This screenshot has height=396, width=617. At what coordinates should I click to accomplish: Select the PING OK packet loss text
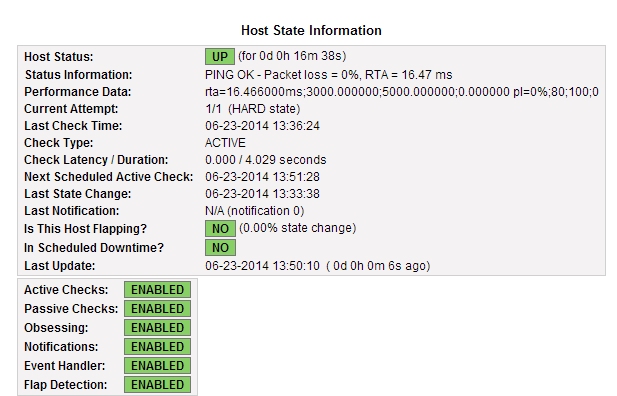tap(329, 75)
